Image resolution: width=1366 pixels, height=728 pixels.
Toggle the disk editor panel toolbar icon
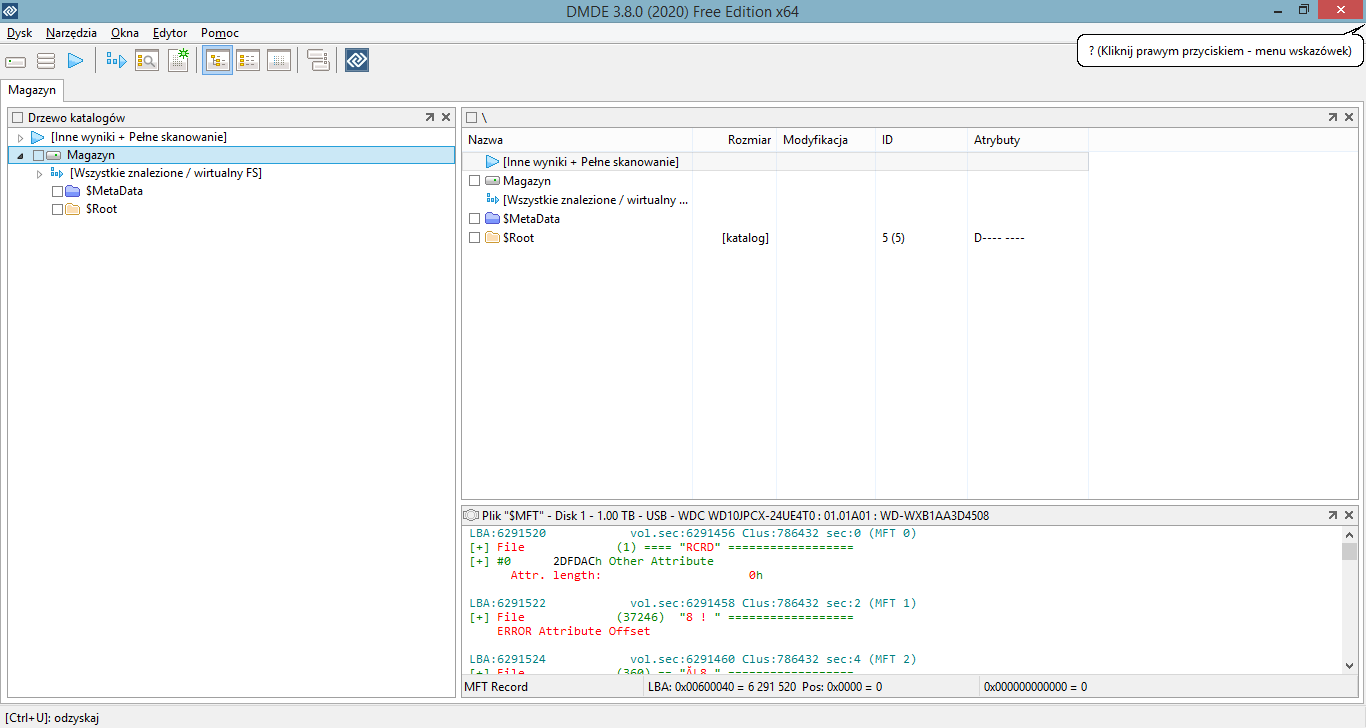(x=279, y=61)
